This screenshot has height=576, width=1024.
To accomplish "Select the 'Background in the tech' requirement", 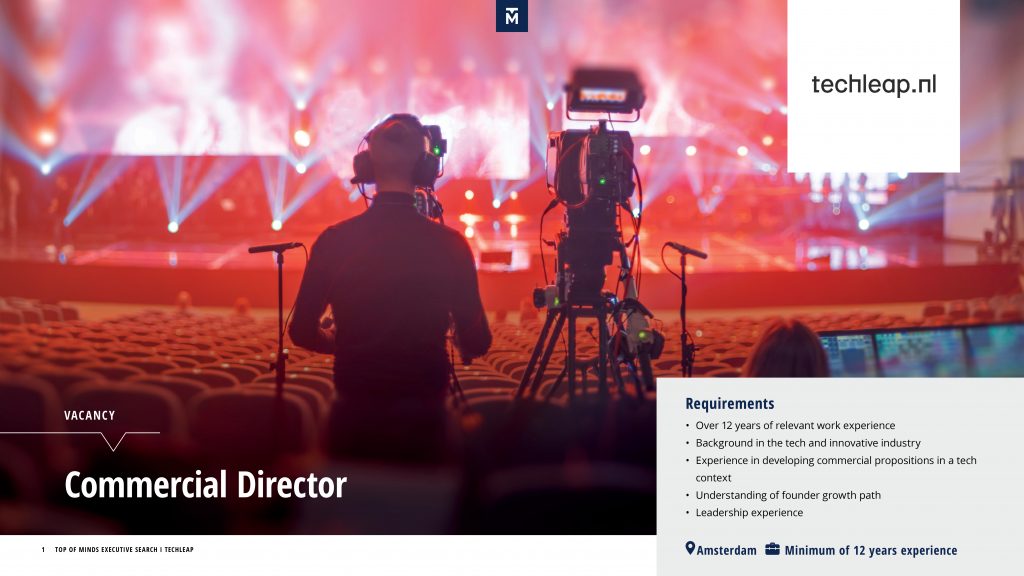I will click(x=808, y=443).
